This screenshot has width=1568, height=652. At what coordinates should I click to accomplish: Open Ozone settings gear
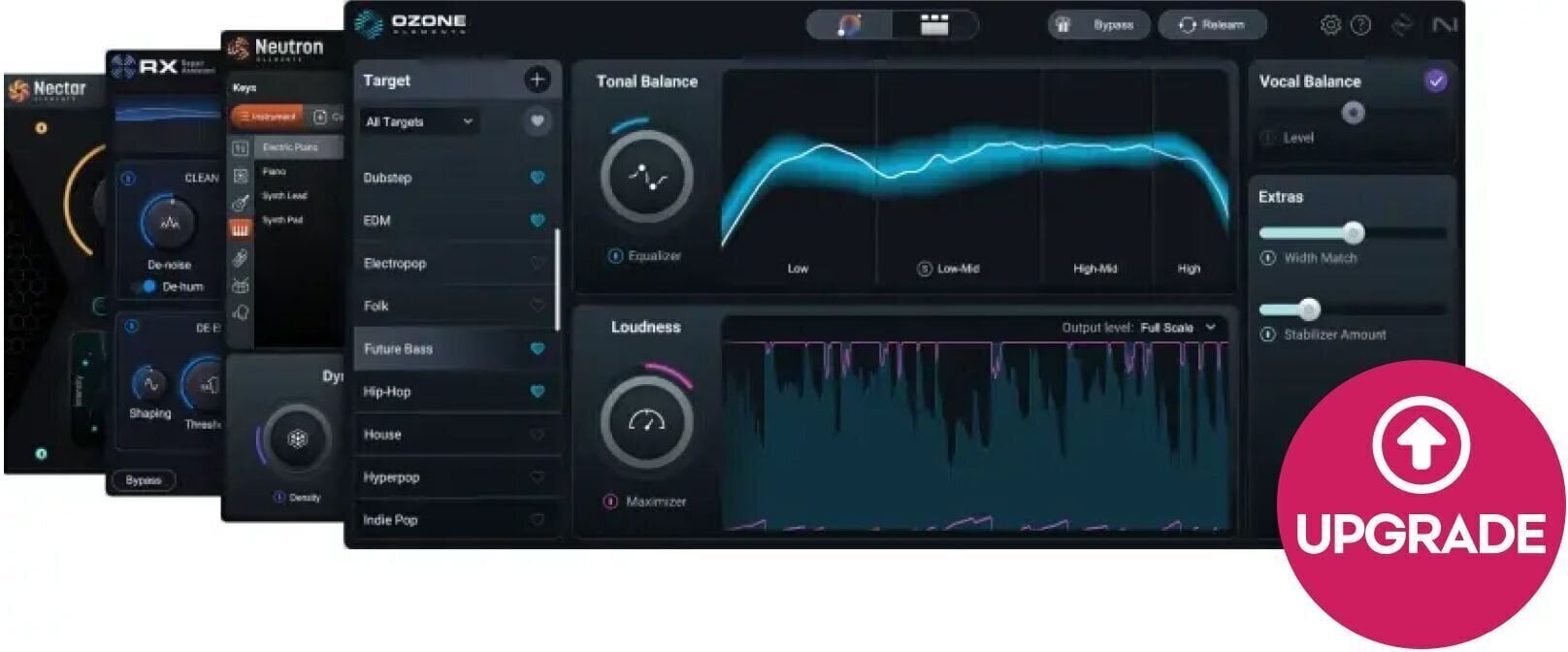point(1330,25)
